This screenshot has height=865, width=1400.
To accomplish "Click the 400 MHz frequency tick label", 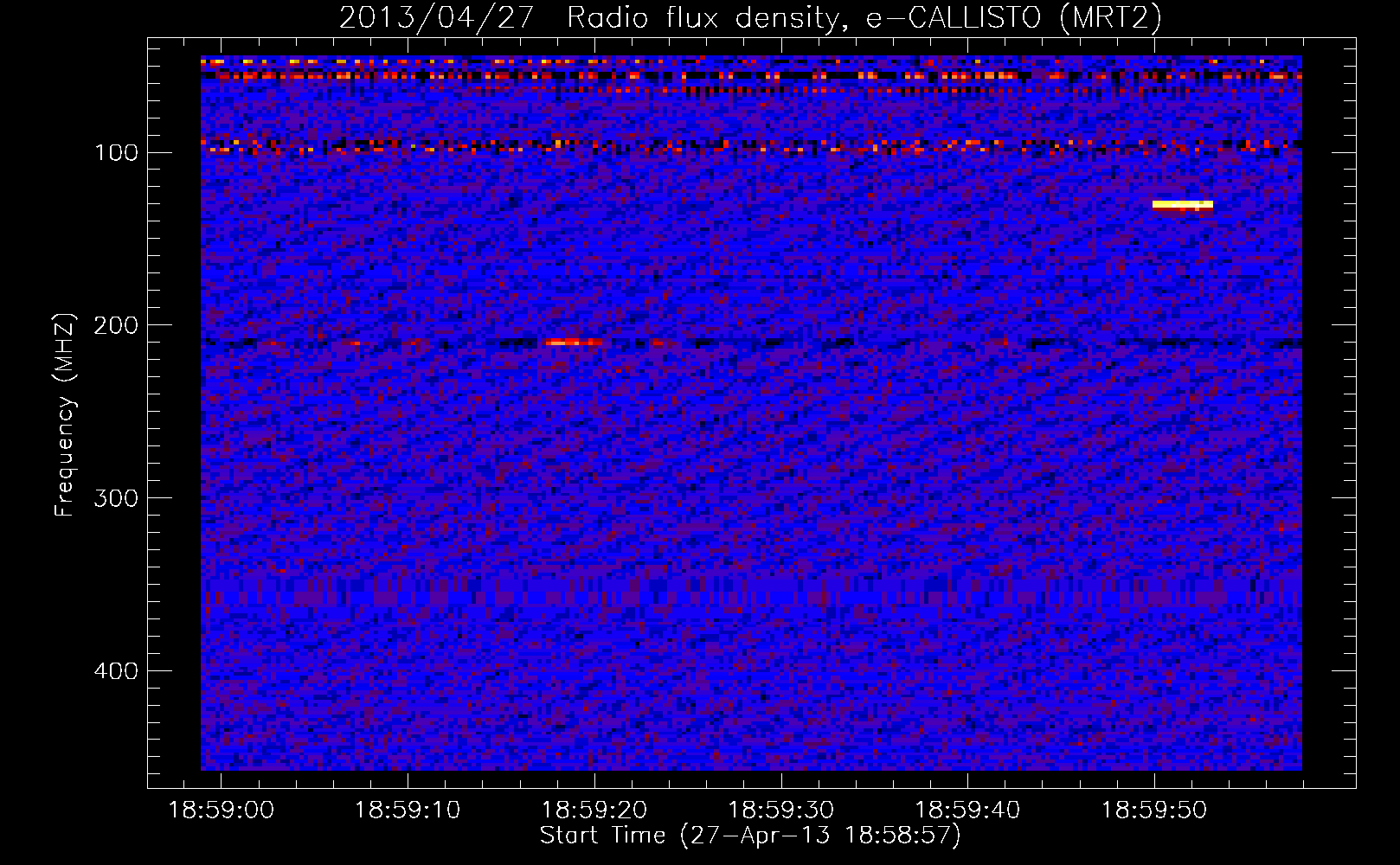I will click(x=116, y=672).
